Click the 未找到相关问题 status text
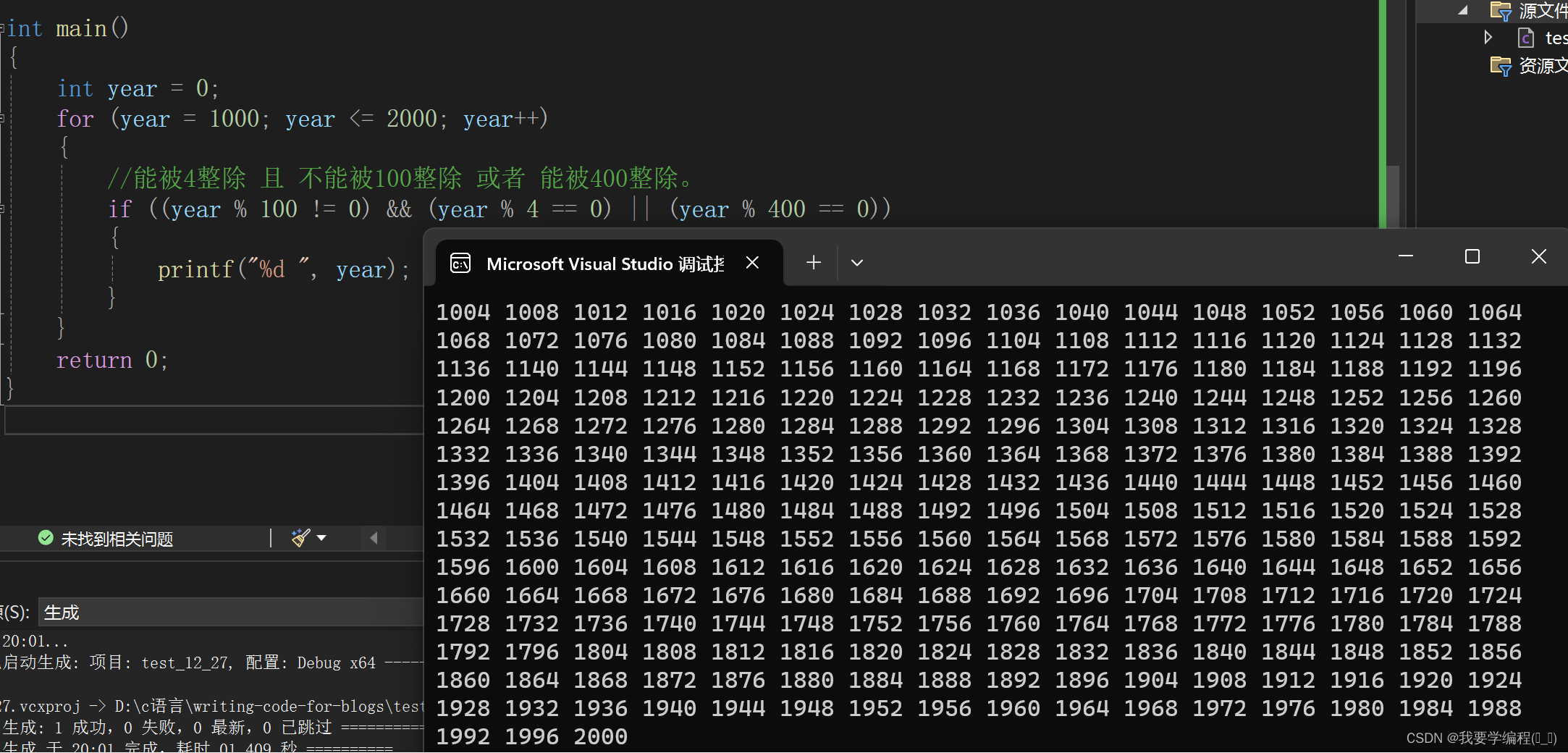The height and width of the screenshot is (753, 1568). click(117, 539)
